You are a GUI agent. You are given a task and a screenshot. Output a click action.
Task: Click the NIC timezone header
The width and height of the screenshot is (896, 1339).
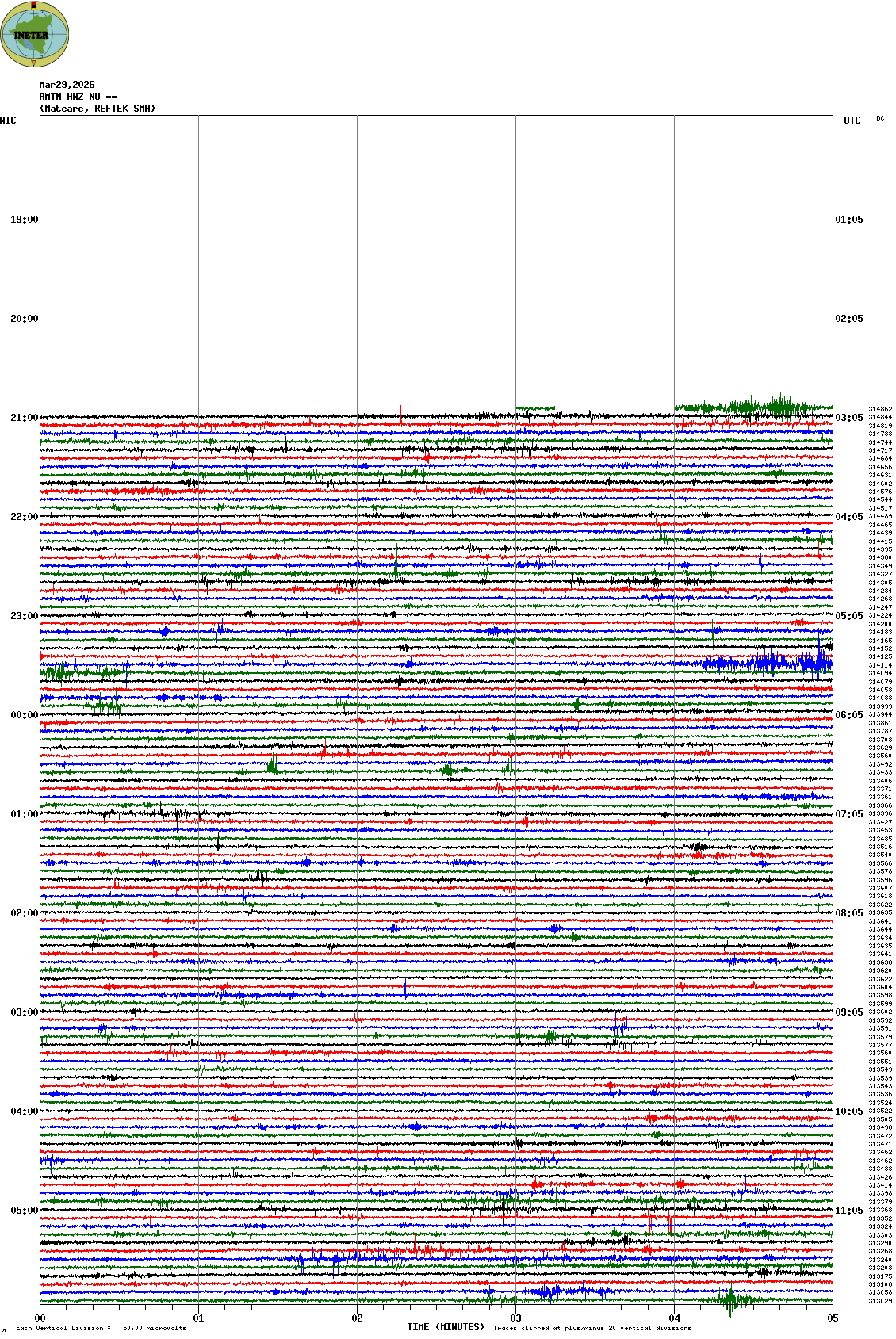8,121
